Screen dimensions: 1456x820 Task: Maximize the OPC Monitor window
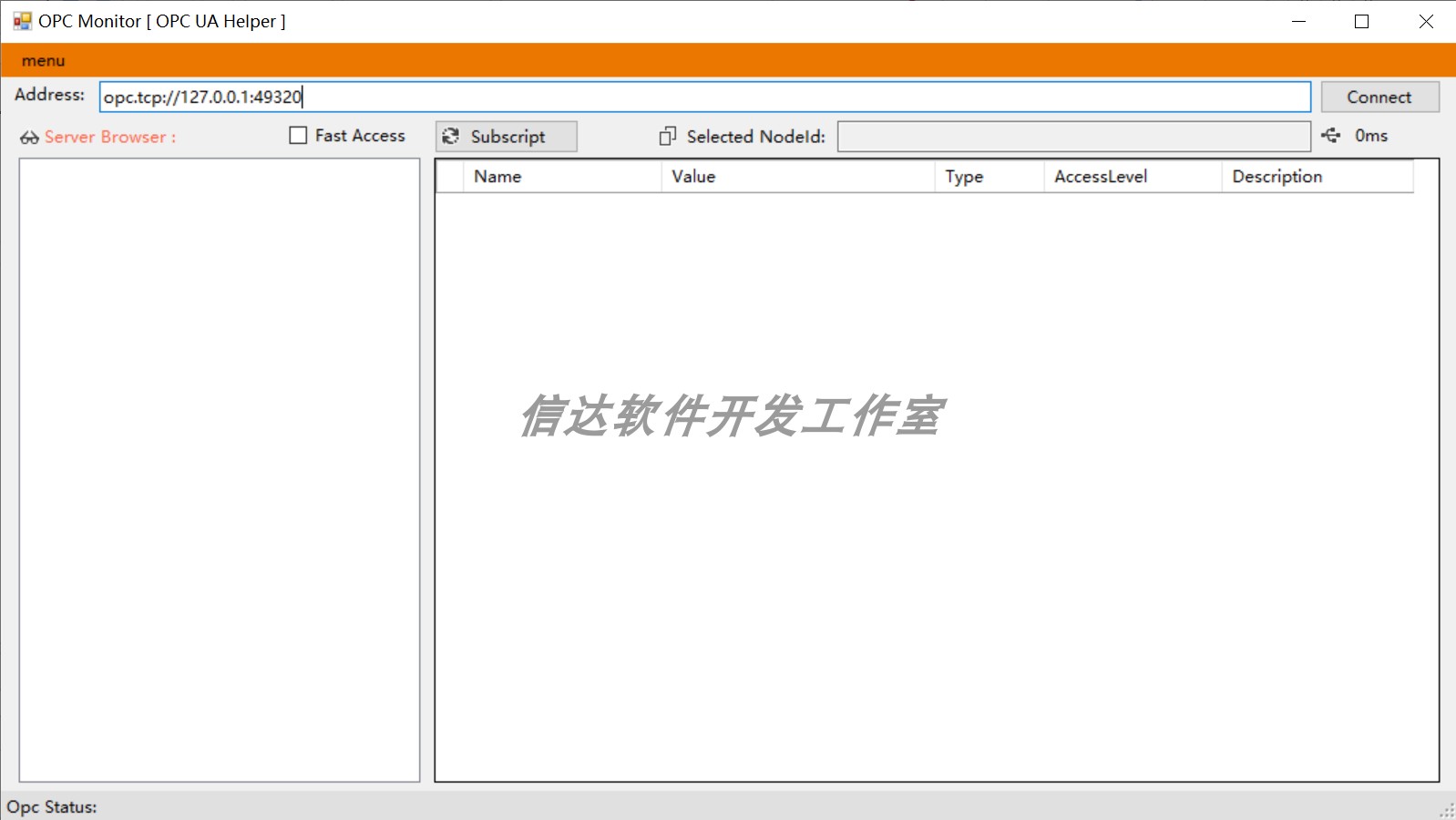1362,21
